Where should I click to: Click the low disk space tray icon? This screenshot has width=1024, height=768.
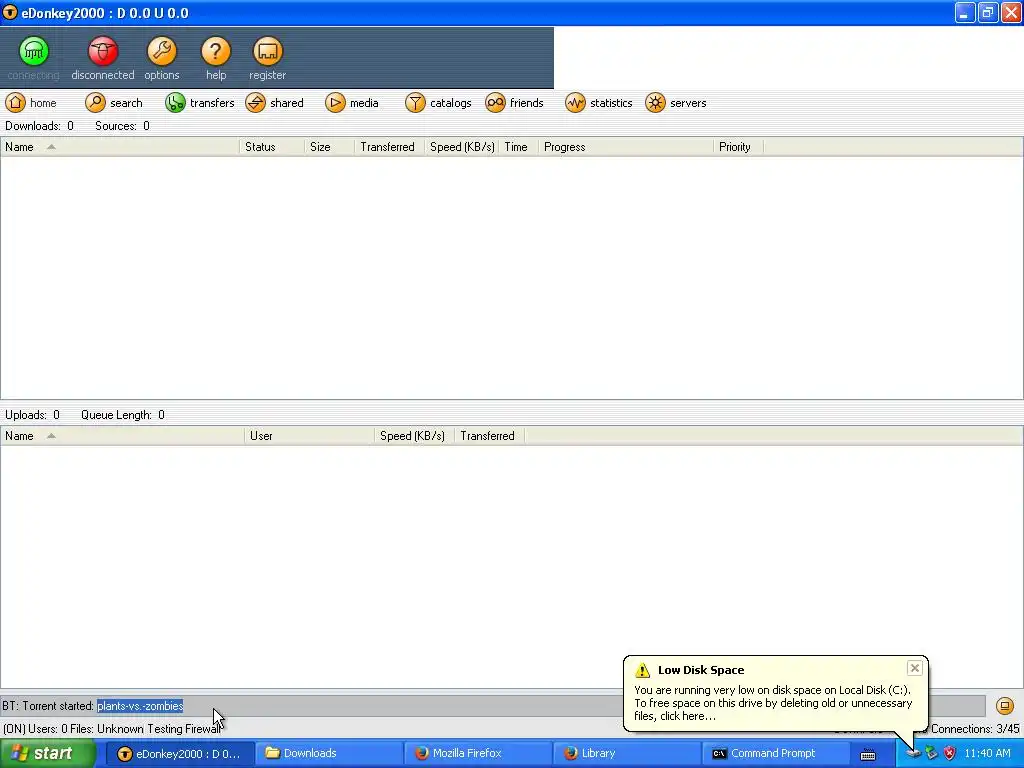pyautogui.click(x=913, y=754)
